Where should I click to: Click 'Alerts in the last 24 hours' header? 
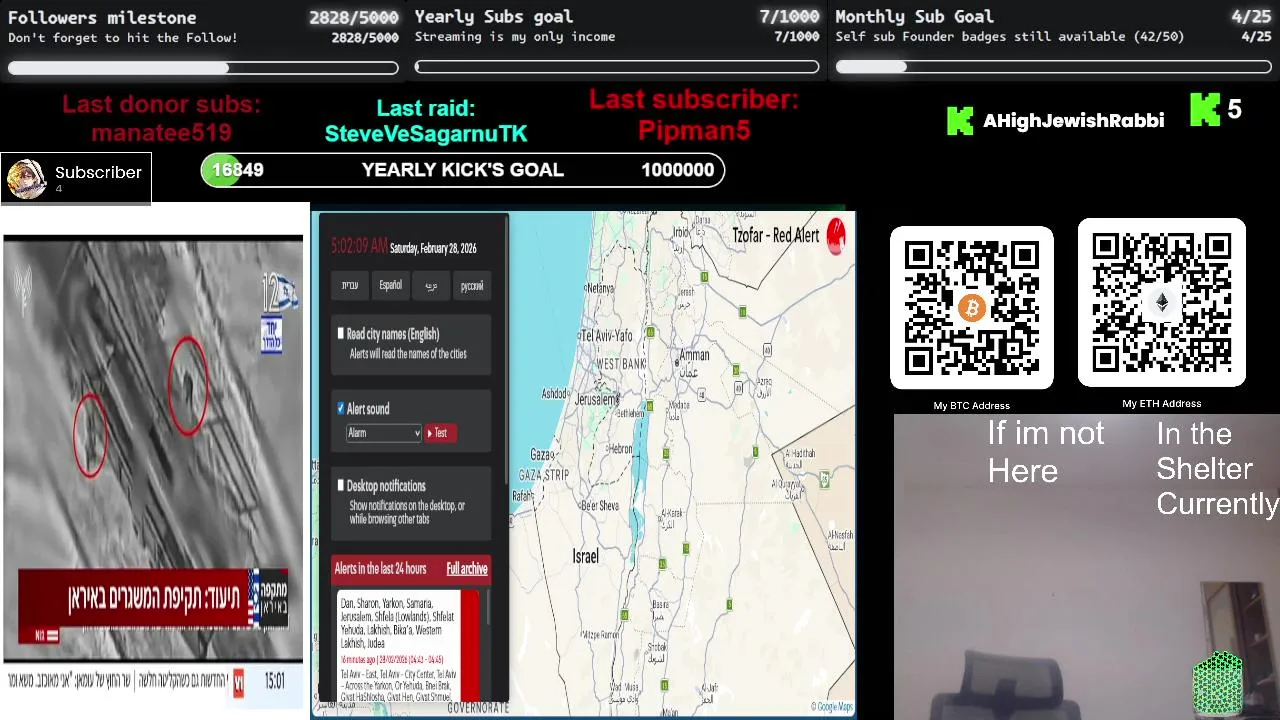(x=380, y=568)
